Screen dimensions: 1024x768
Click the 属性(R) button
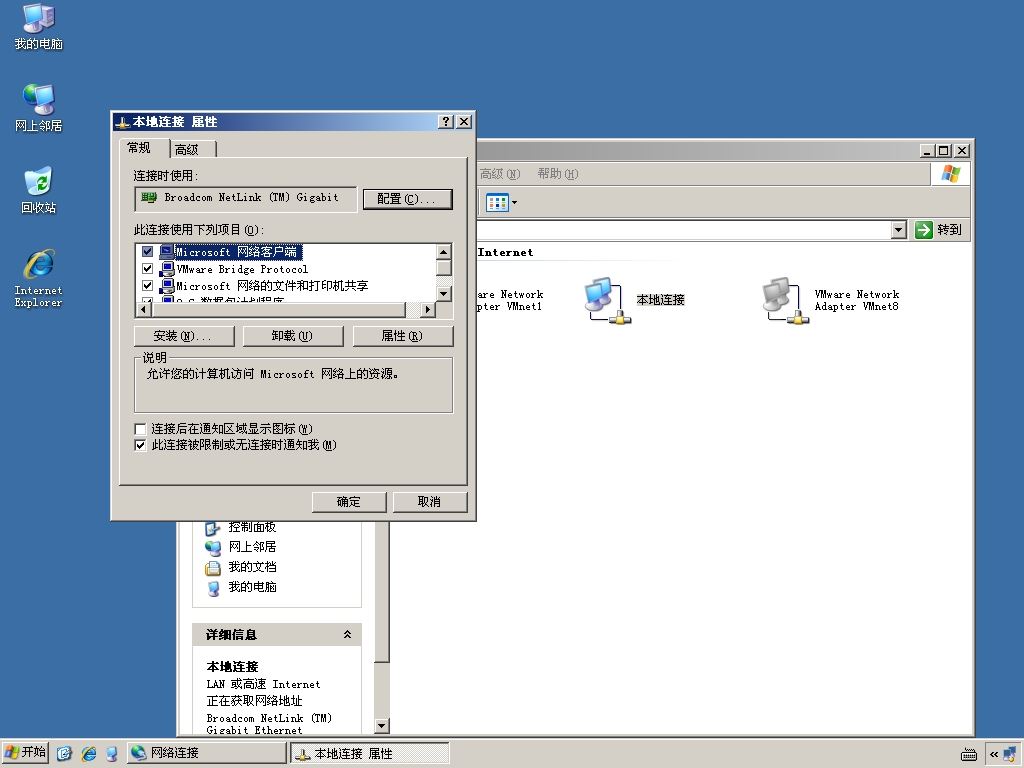[402, 336]
